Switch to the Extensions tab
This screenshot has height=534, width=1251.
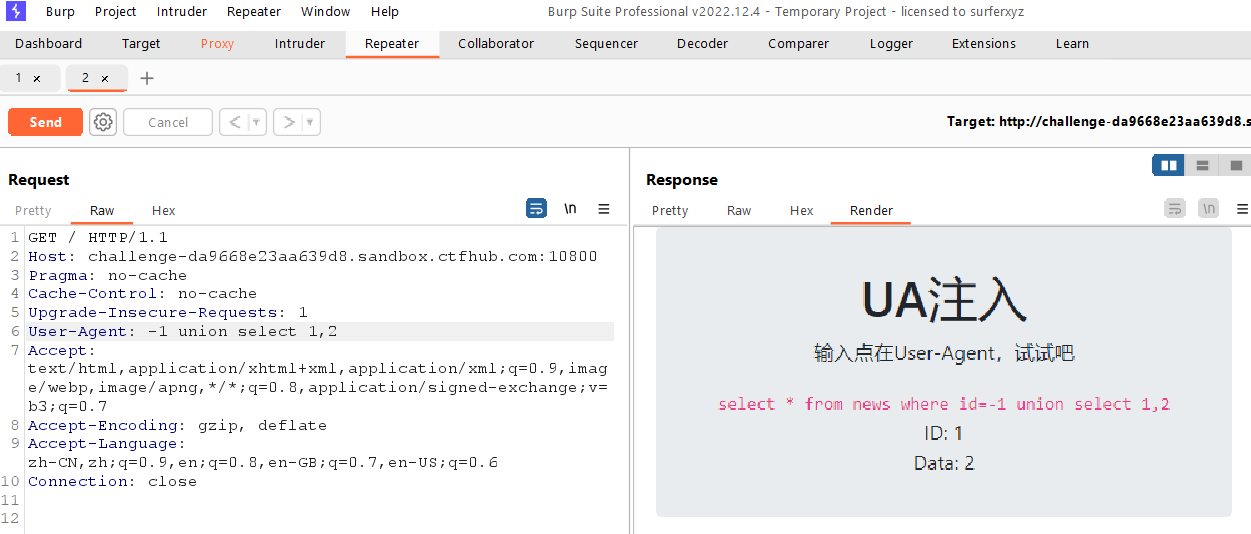[x=984, y=44]
